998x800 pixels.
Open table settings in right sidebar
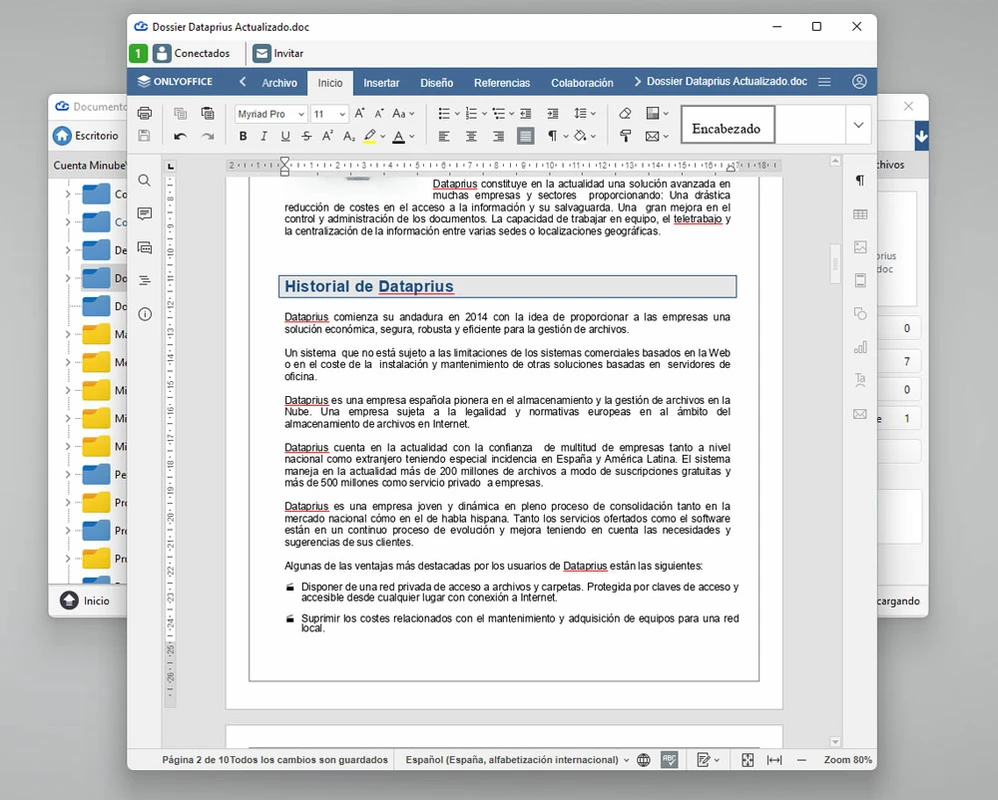pos(860,214)
